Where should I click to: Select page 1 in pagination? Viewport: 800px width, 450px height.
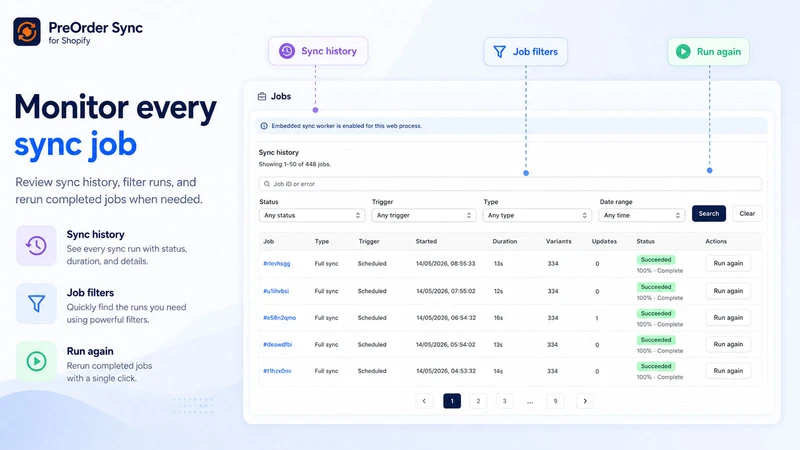(x=452, y=401)
